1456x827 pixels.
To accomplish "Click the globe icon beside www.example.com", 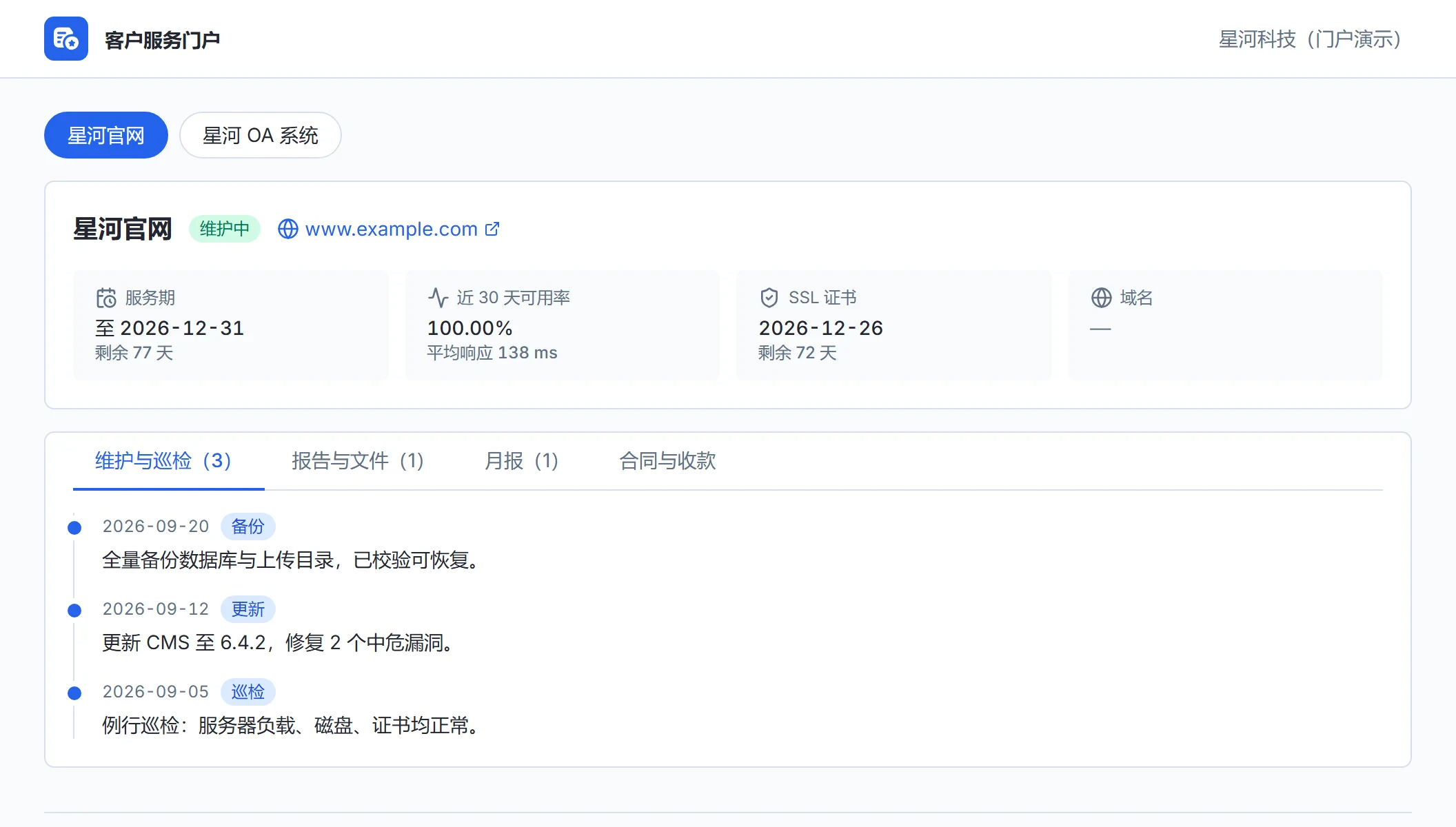I will 288,229.
